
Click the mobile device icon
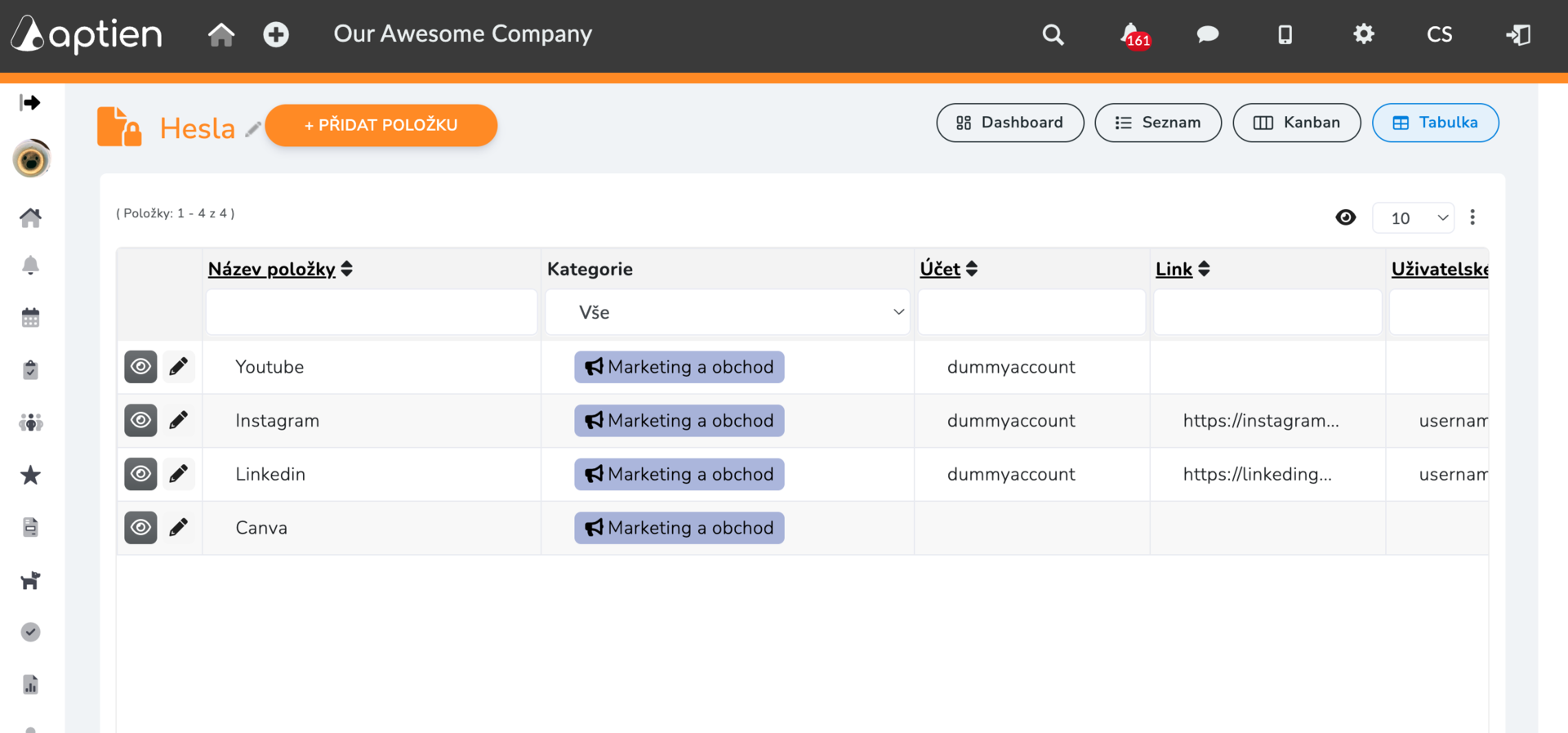point(1285,34)
